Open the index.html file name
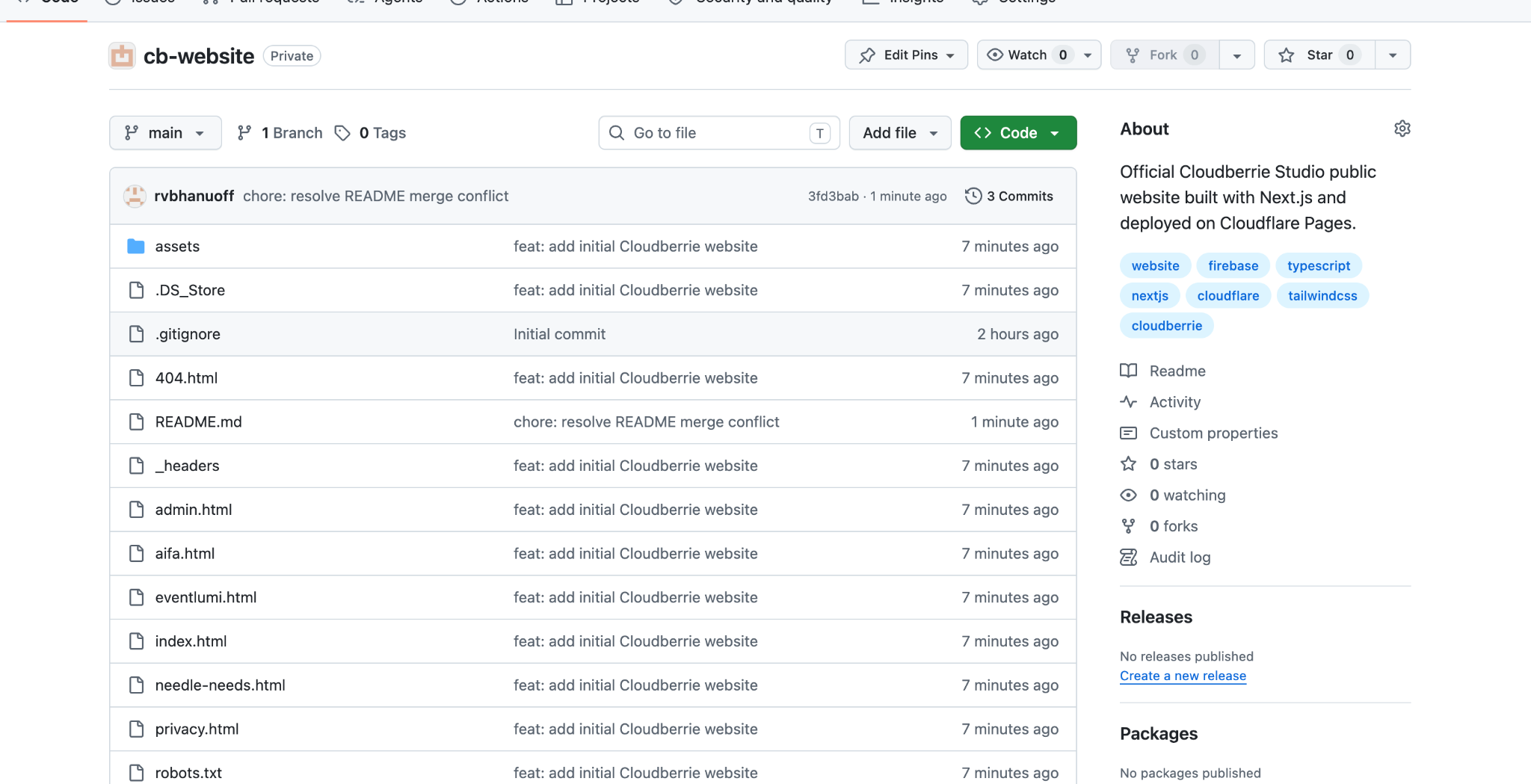 coord(191,641)
